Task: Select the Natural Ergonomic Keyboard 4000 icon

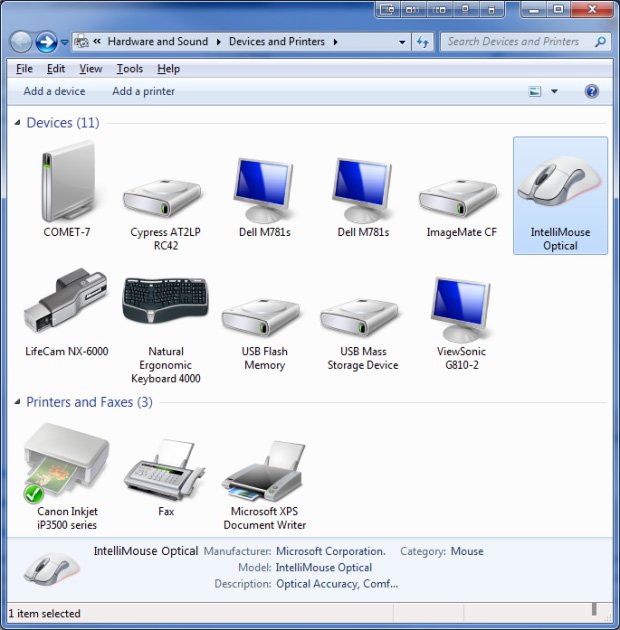Action: 166,300
